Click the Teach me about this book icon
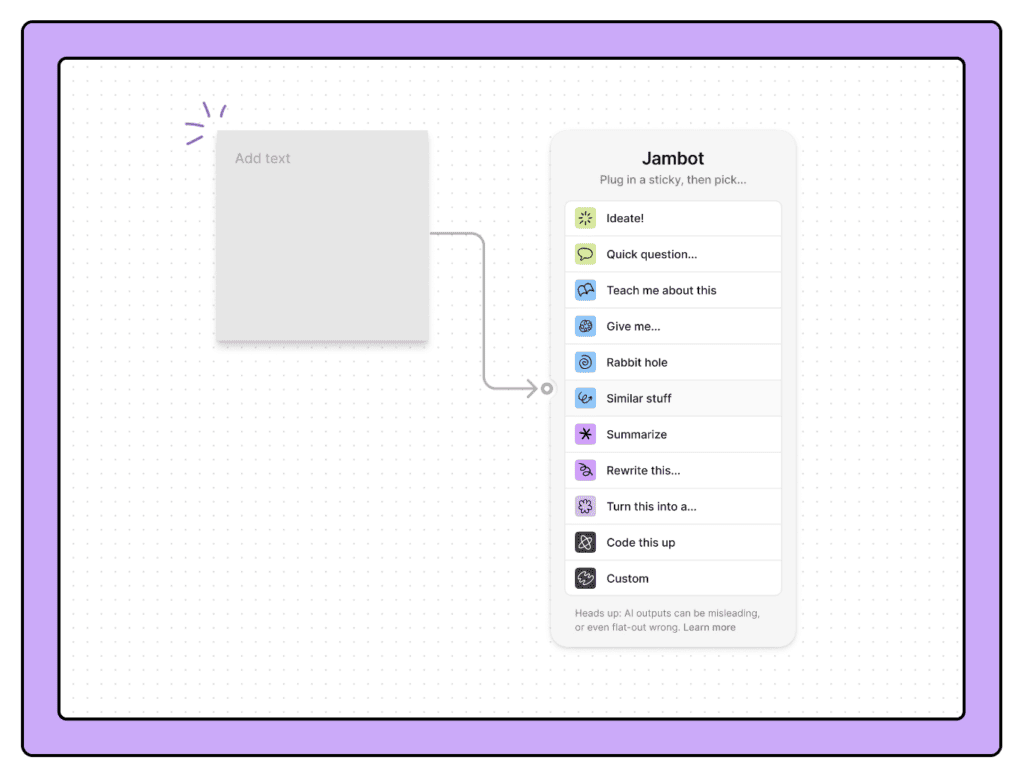This screenshot has width=1024, height=775. [585, 290]
